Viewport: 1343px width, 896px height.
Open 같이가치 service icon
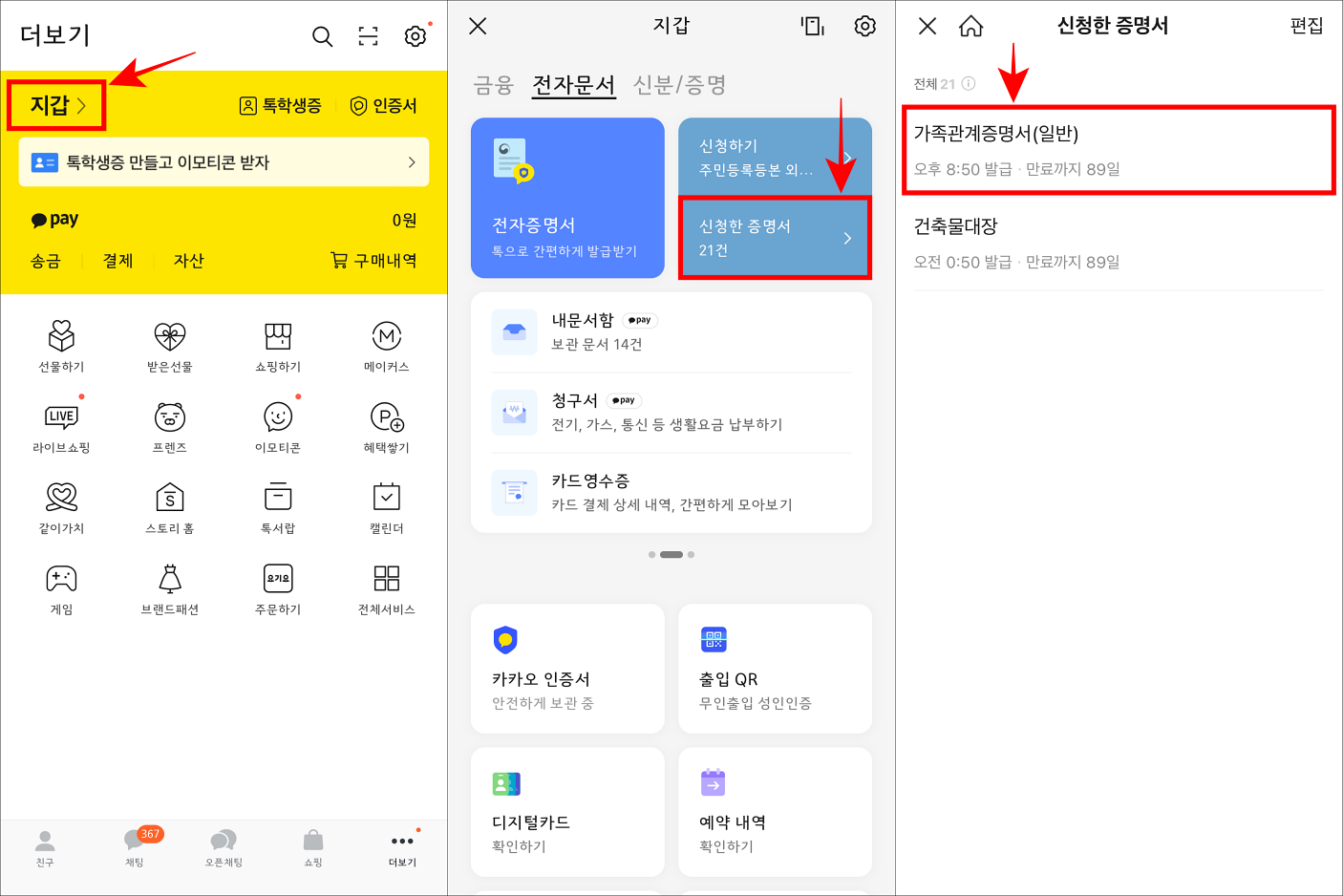point(61,507)
